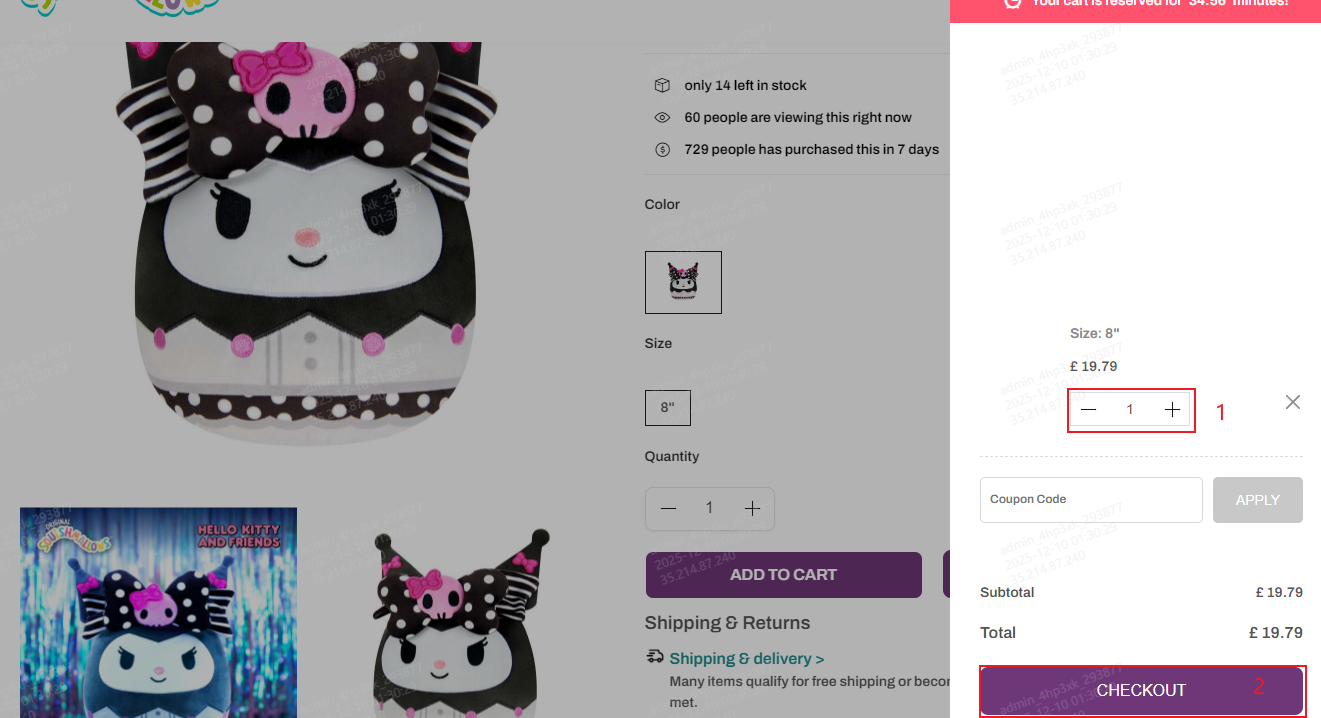Open the Shipping & delivery link

747,659
